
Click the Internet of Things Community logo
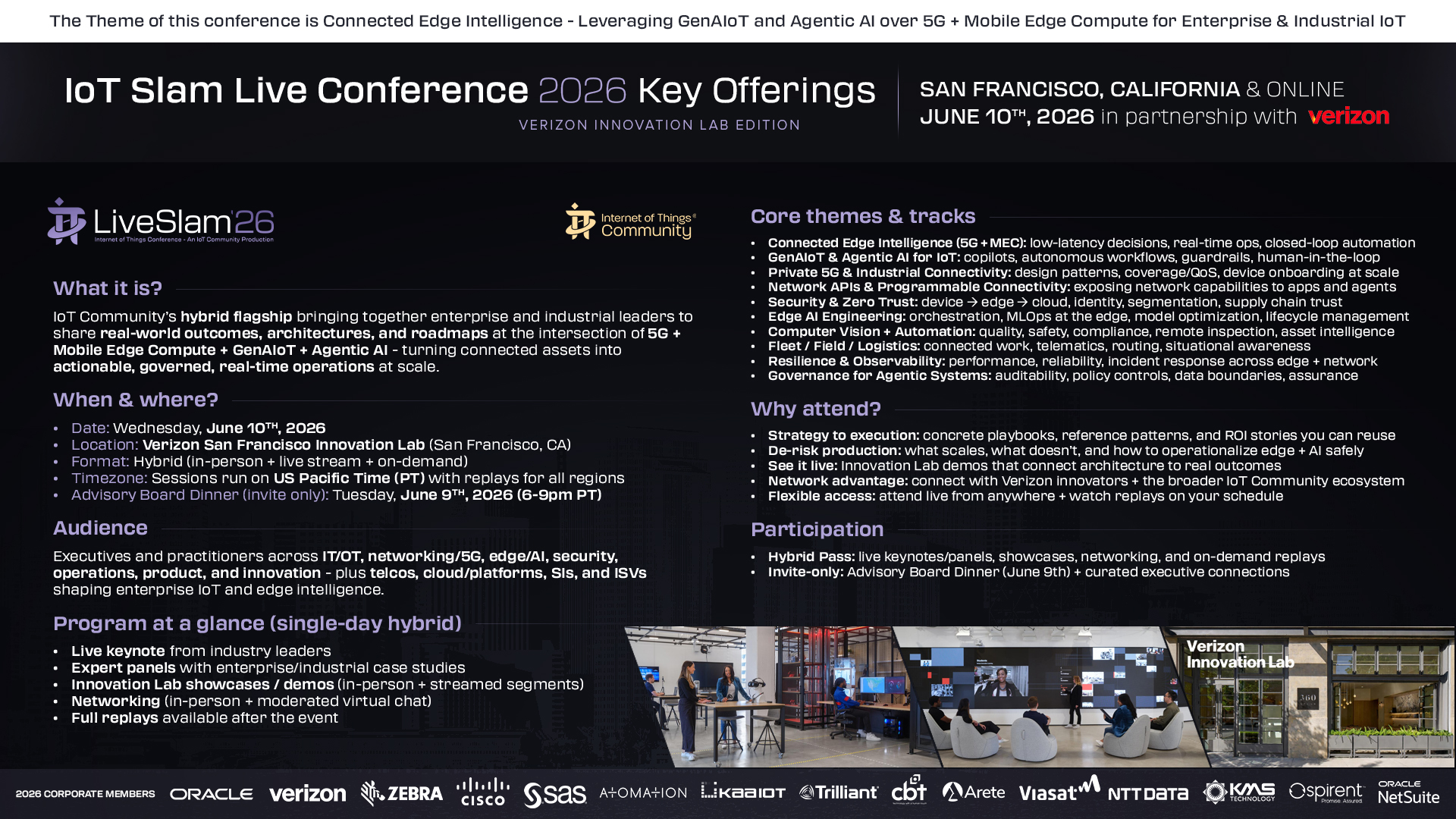[630, 222]
